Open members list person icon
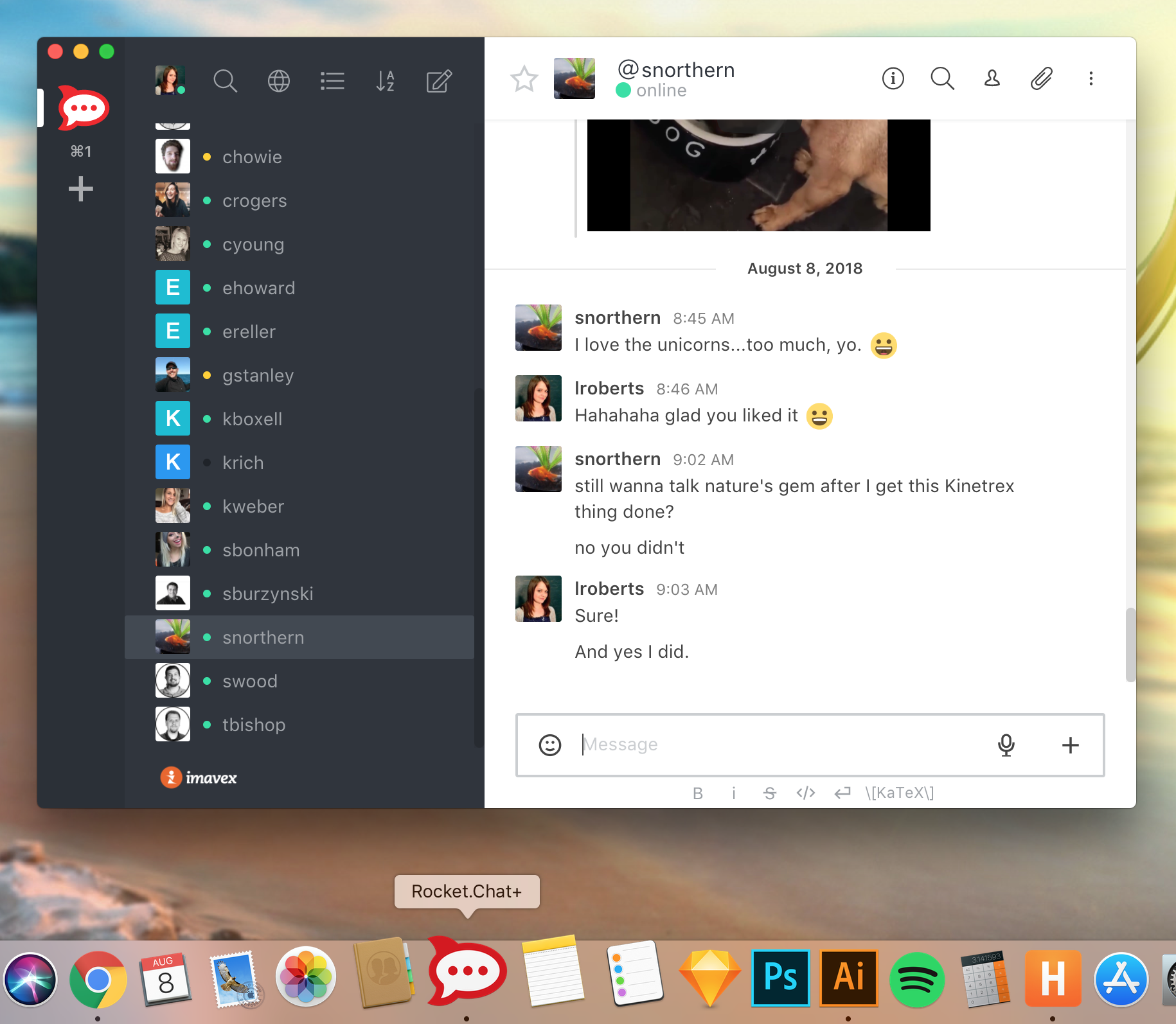The image size is (1176, 1024). click(992, 78)
